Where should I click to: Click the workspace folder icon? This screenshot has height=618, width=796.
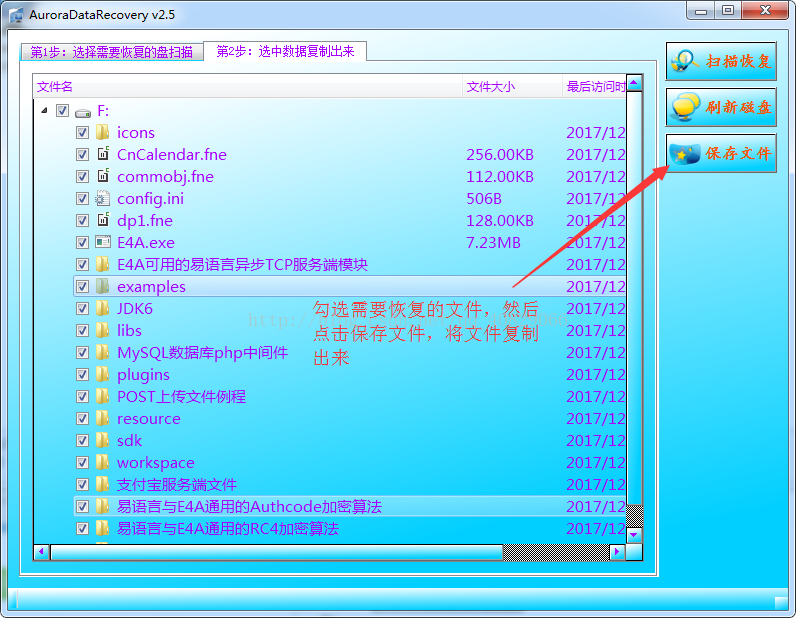[x=103, y=462]
